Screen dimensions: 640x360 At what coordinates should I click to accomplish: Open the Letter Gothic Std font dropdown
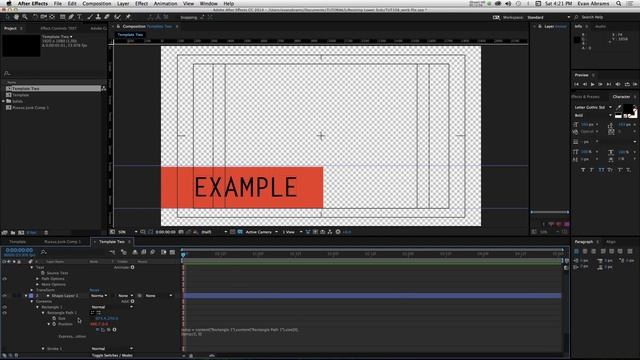[x=593, y=107]
